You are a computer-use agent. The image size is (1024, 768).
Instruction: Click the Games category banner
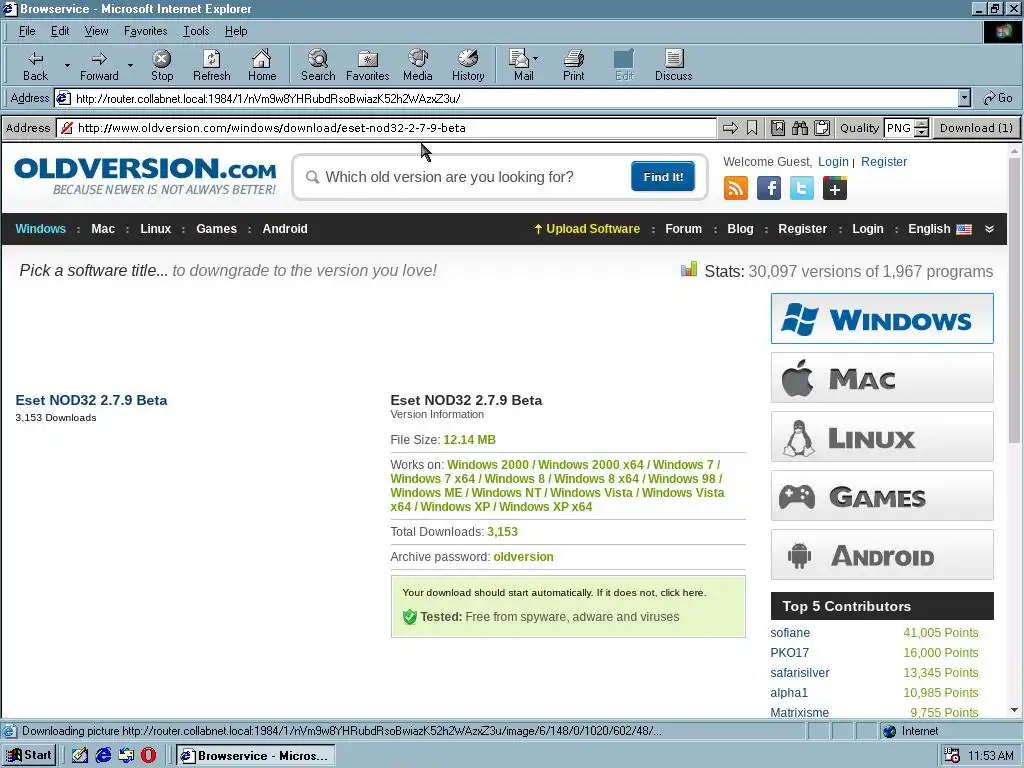[x=882, y=496]
